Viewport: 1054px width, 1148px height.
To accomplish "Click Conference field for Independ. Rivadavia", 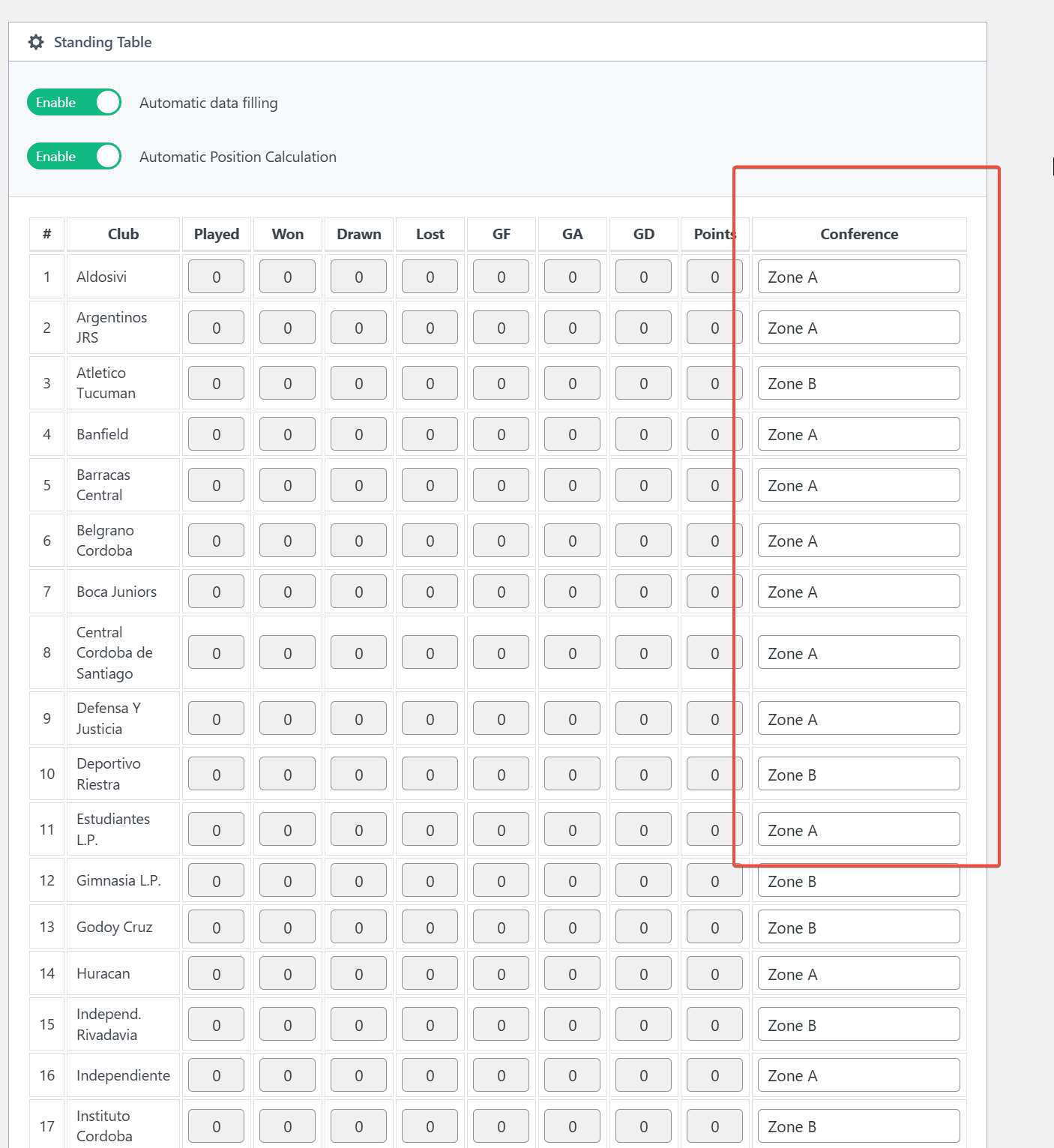I will [x=859, y=1024].
